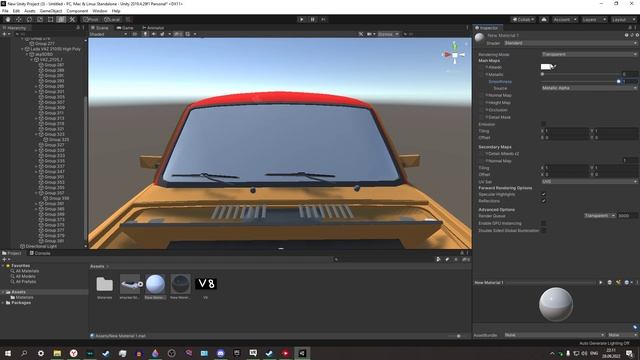Switch to the Game tab

(125, 28)
